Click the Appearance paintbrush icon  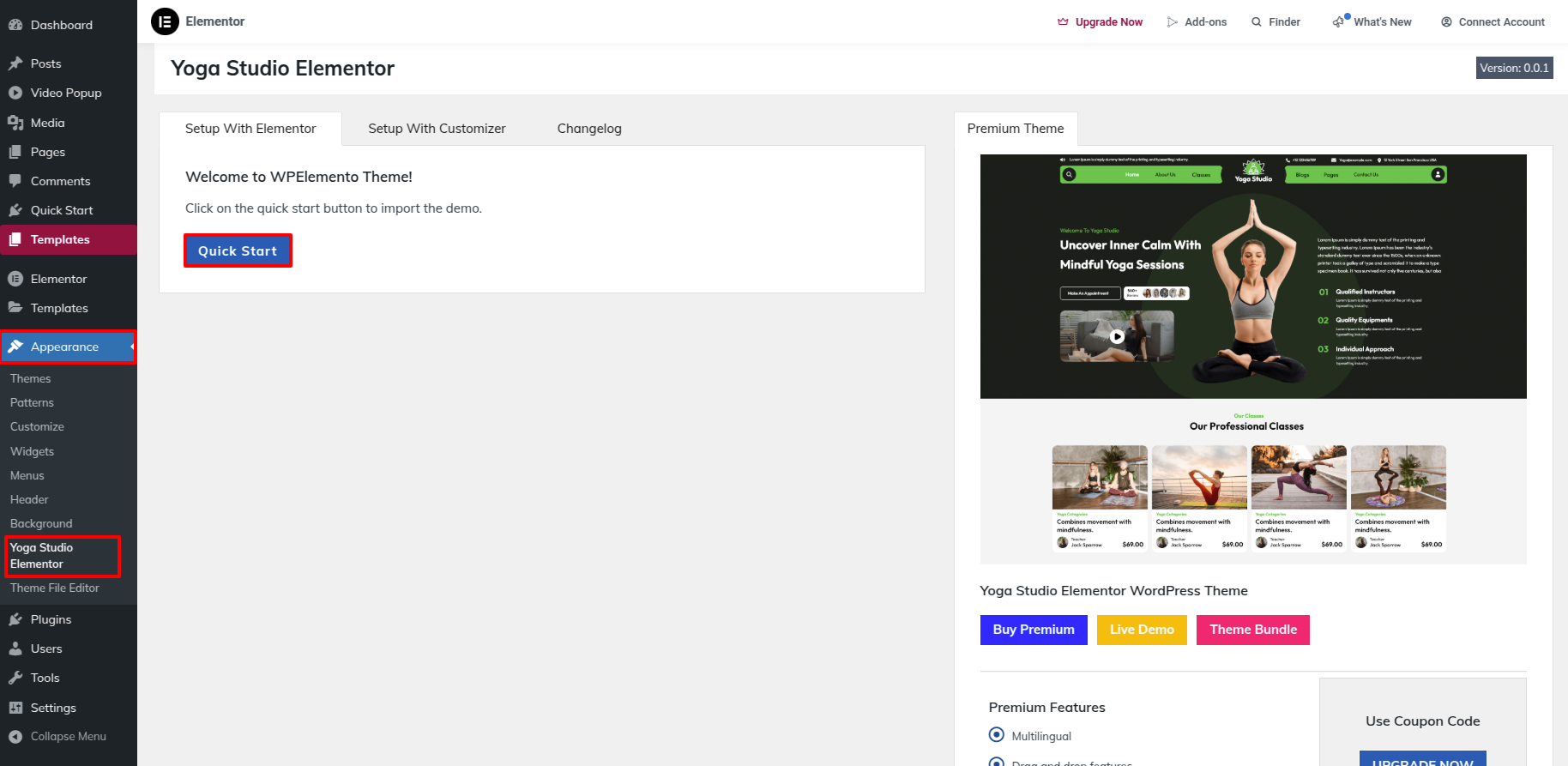[x=15, y=347]
